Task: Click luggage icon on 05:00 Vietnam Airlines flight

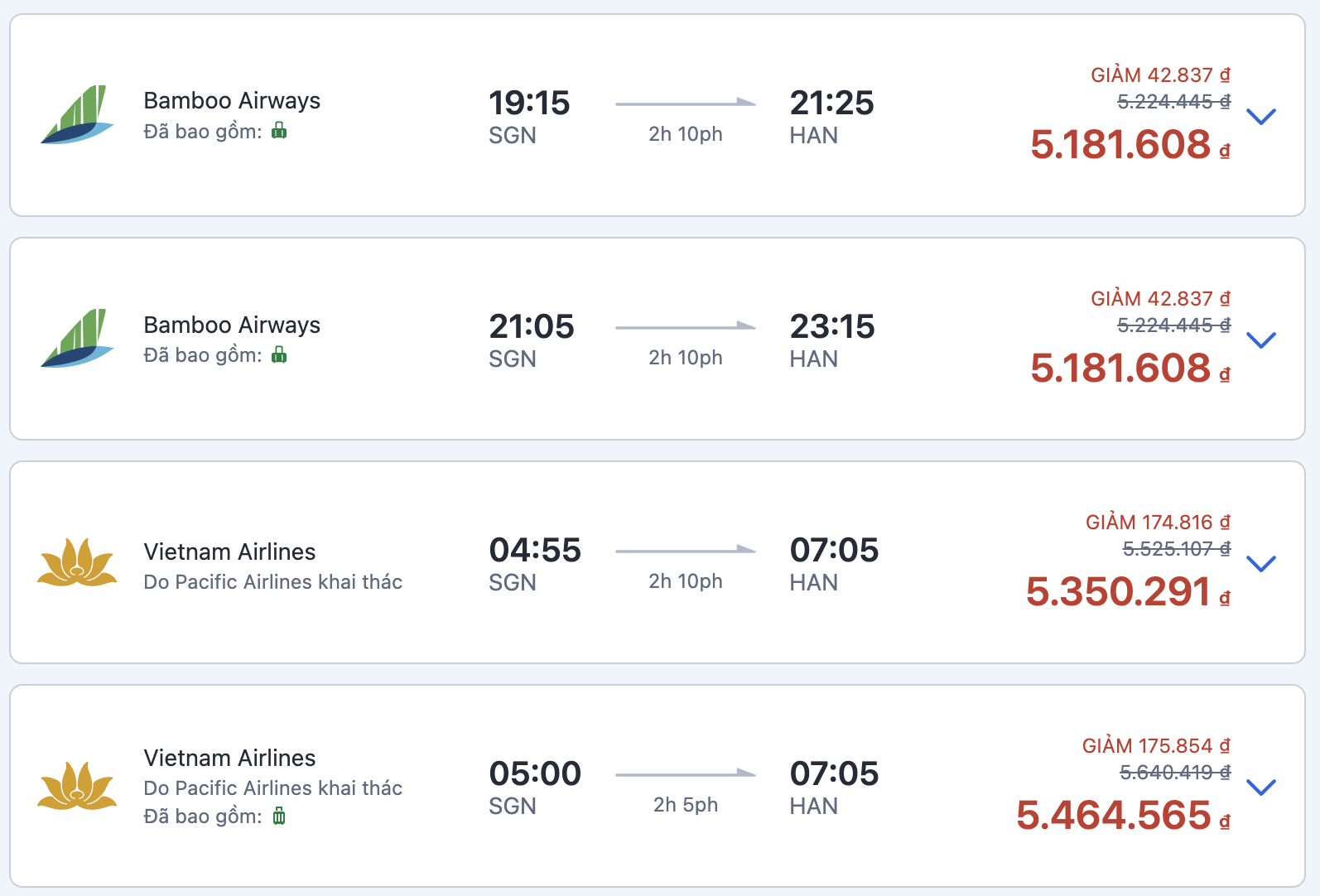Action: coord(279,817)
